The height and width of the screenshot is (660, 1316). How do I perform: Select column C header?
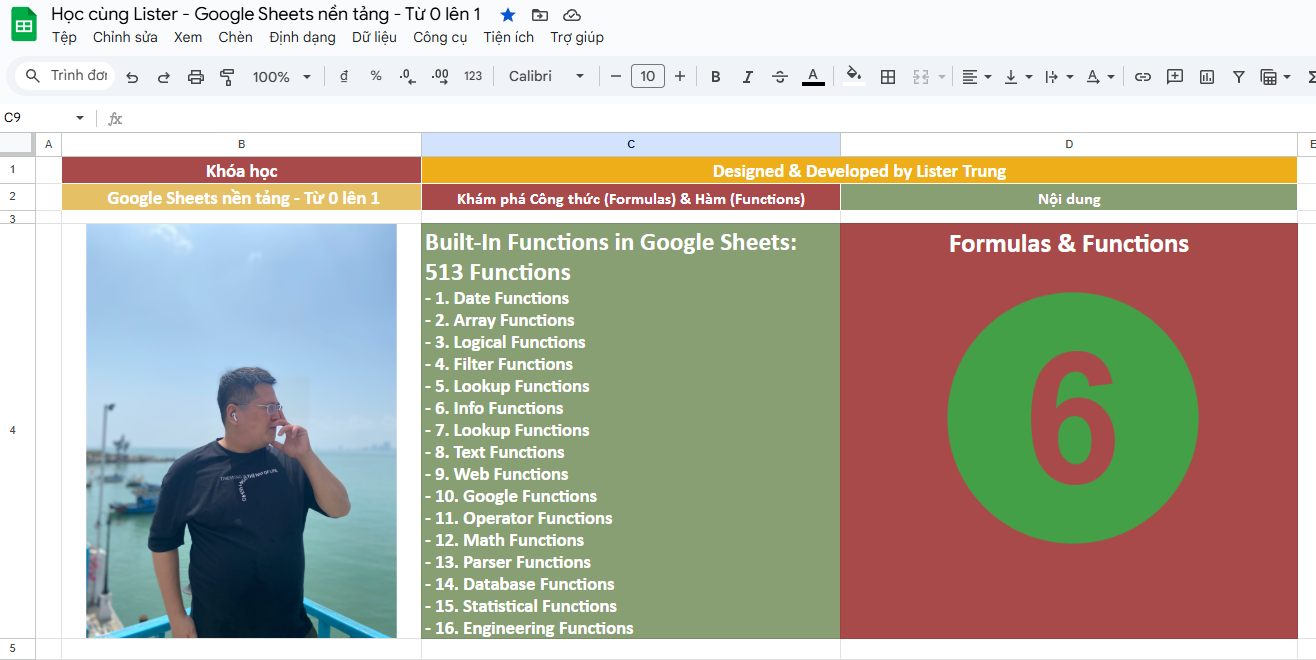(631, 144)
